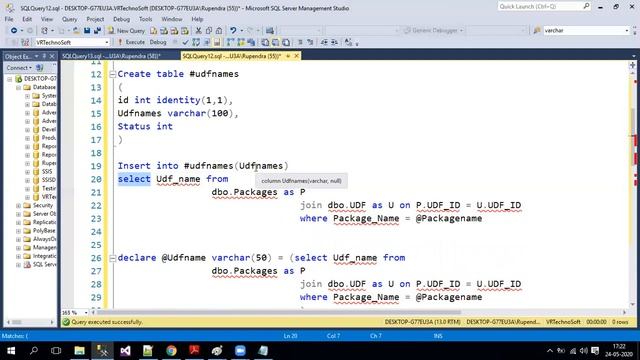Viewport: 640px width, 360px height.
Task: Open the Query menu
Action: [69, 19]
